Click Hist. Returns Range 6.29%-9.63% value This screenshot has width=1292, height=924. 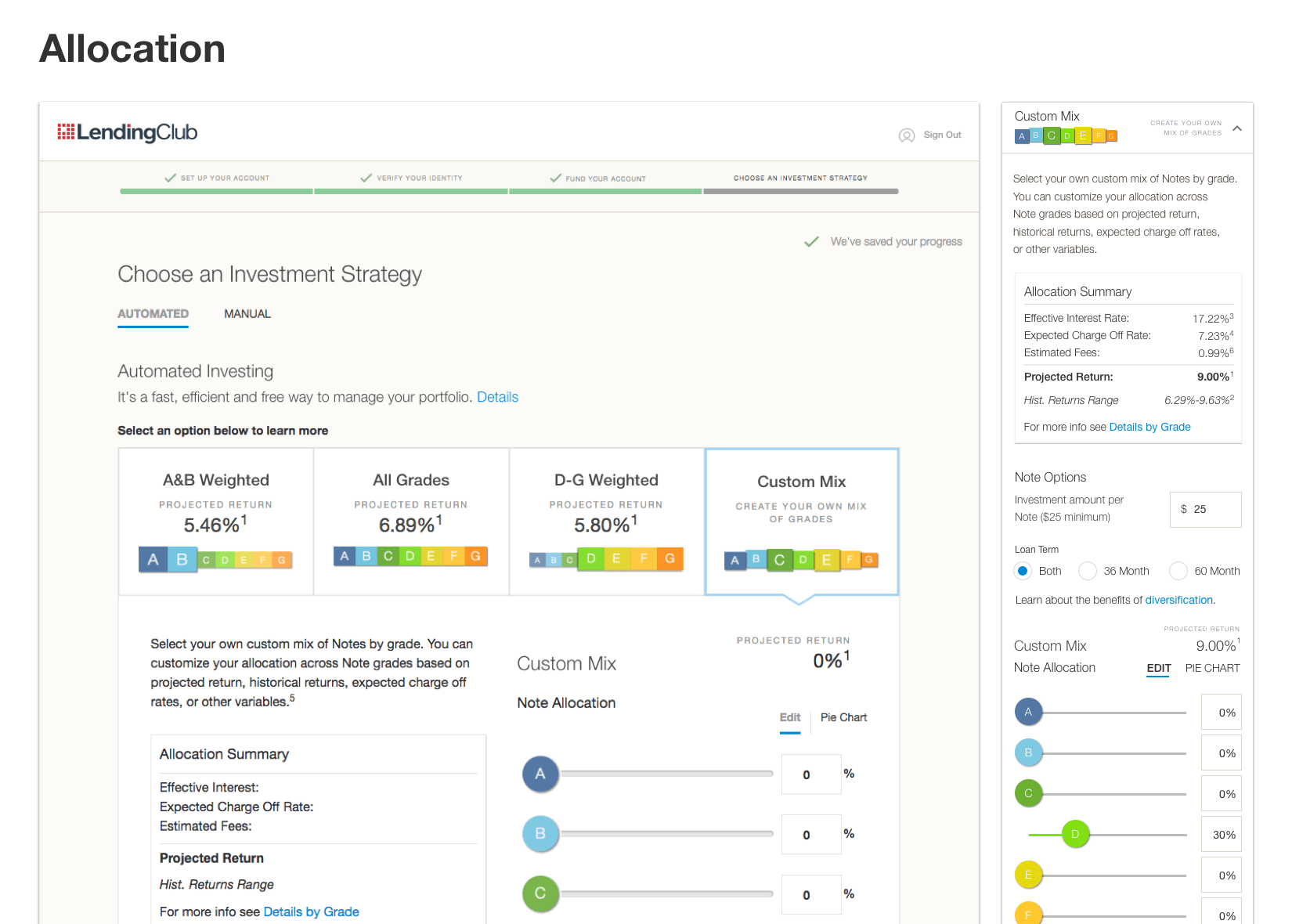(x=1199, y=400)
